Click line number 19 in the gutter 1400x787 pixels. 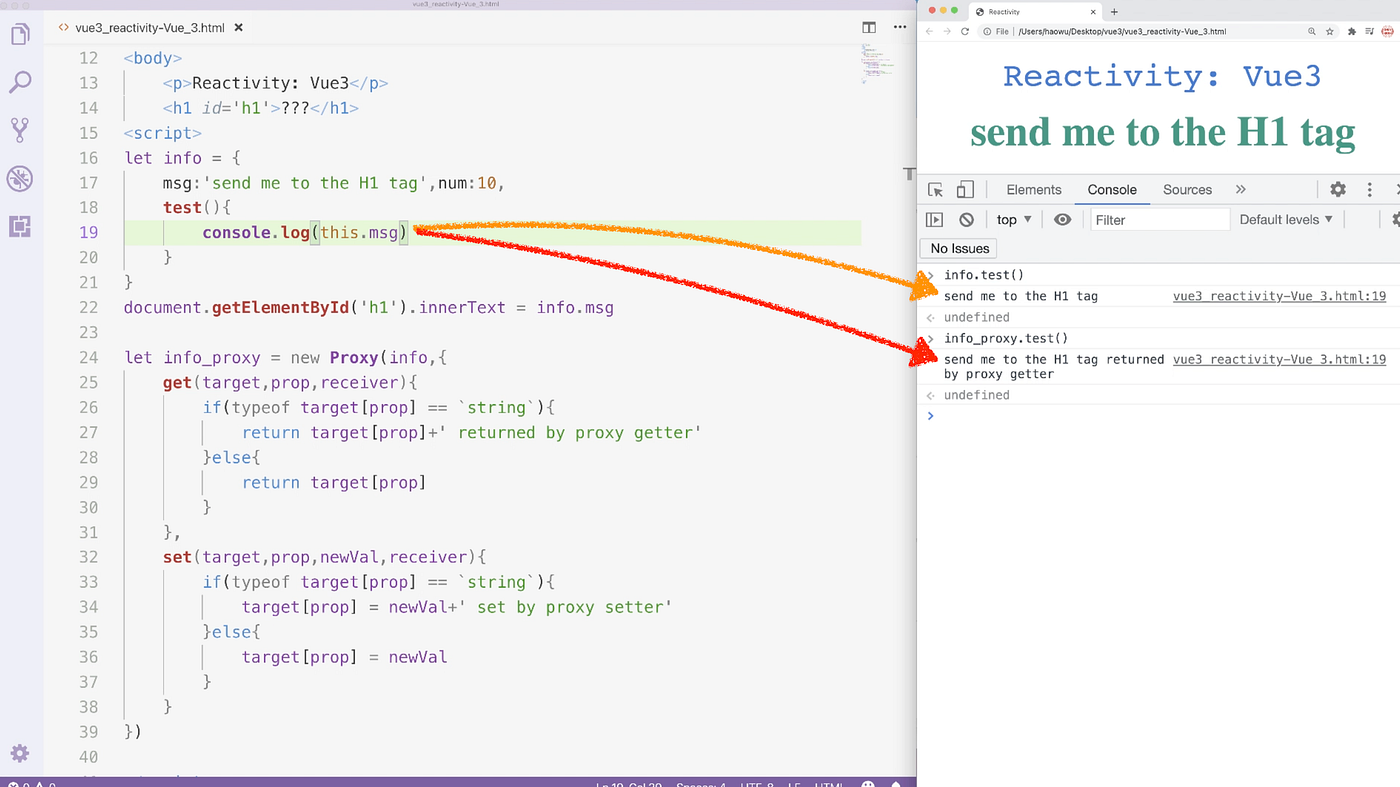coord(89,232)
